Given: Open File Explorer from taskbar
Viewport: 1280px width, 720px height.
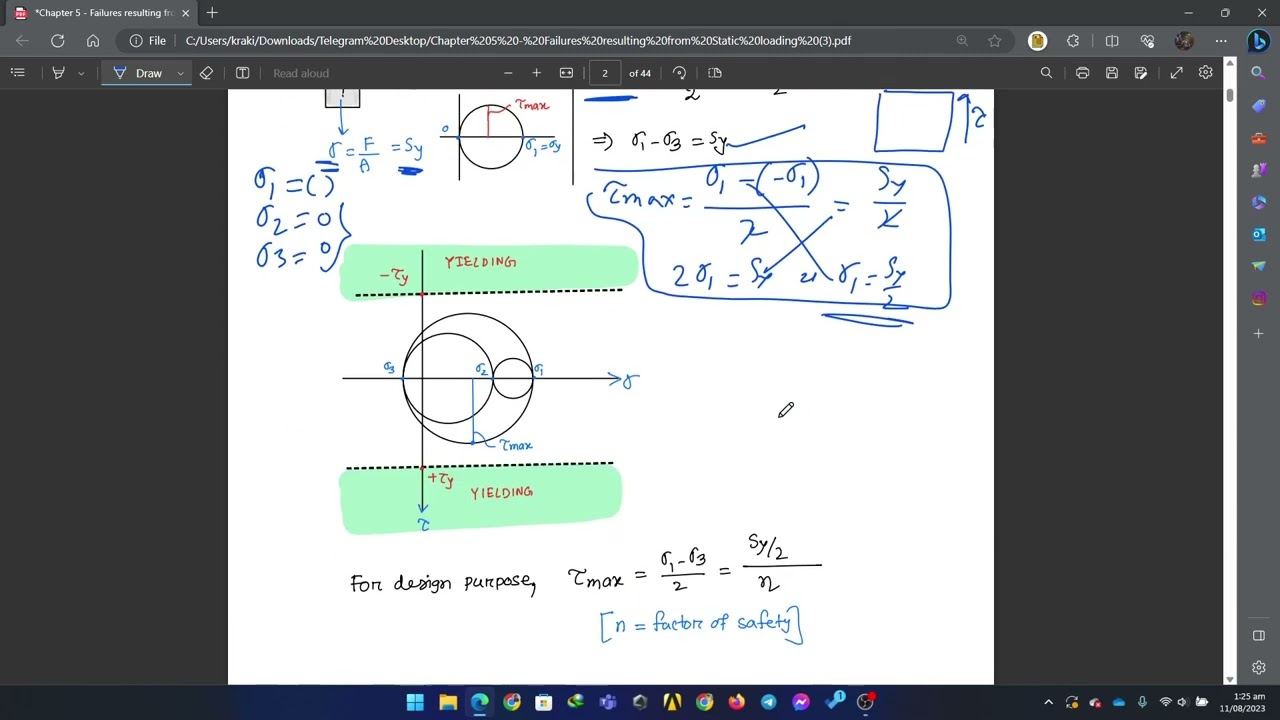Looking at the screenshot, I should click(447, 702).
